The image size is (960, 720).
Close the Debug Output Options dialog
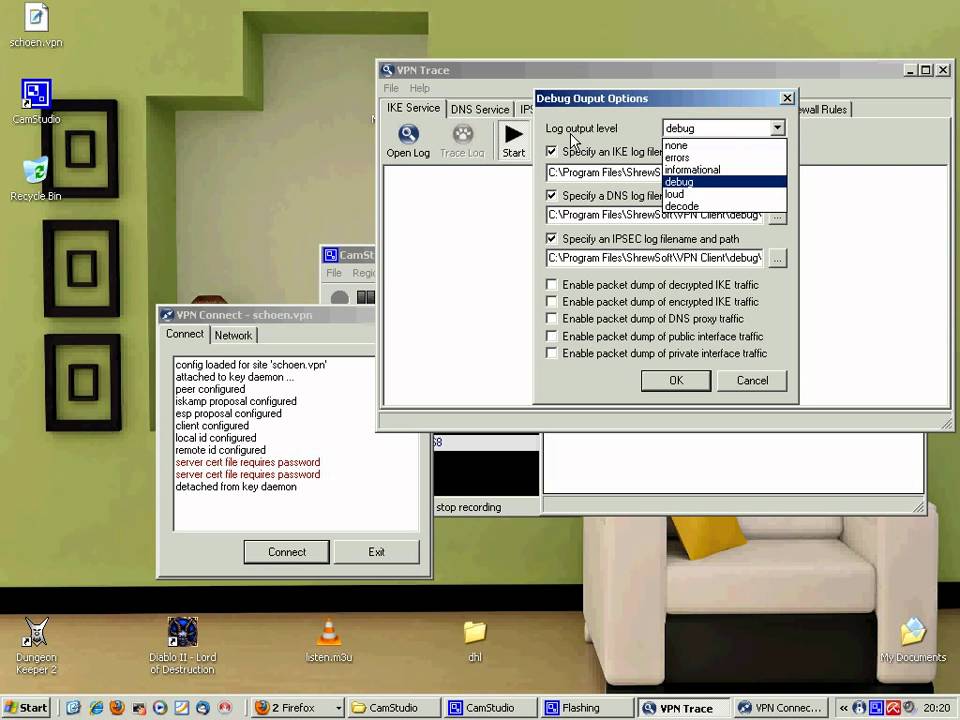[x=787, y=98]
